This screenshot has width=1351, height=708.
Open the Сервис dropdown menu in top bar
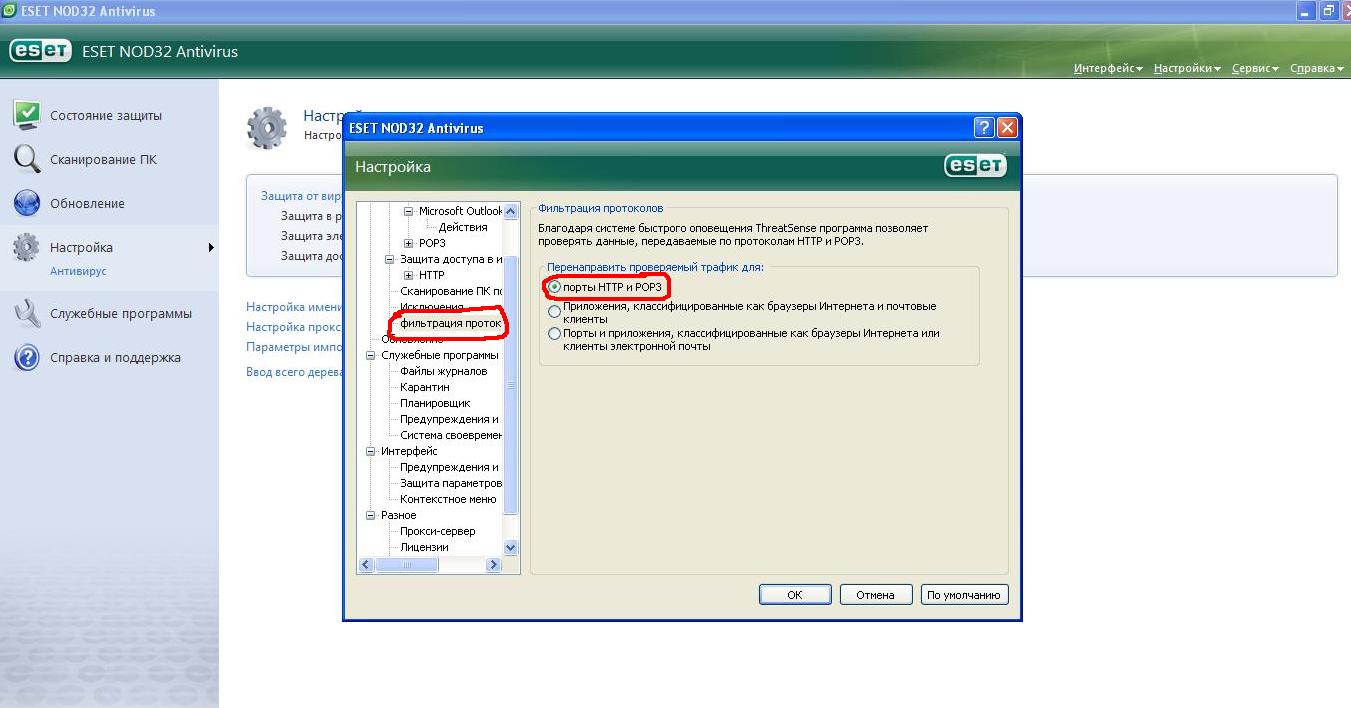coord(1255,68)
